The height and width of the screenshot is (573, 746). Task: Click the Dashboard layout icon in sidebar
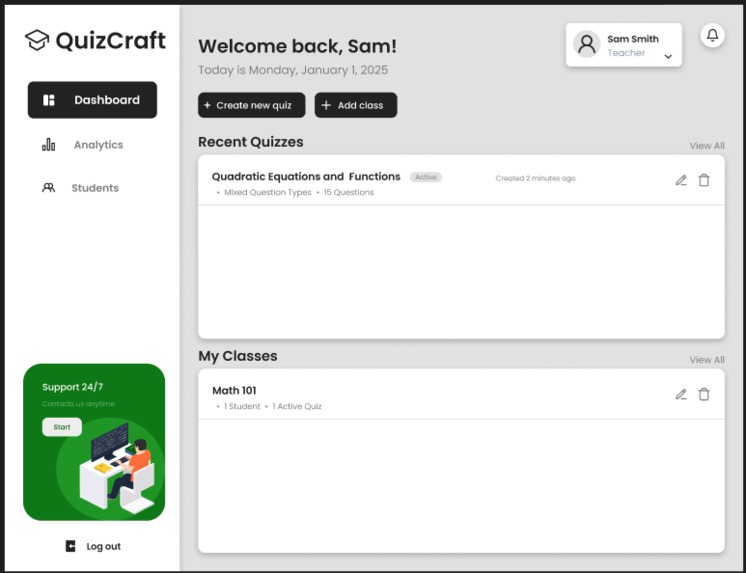pyautogui.click(x=49, y=100)
